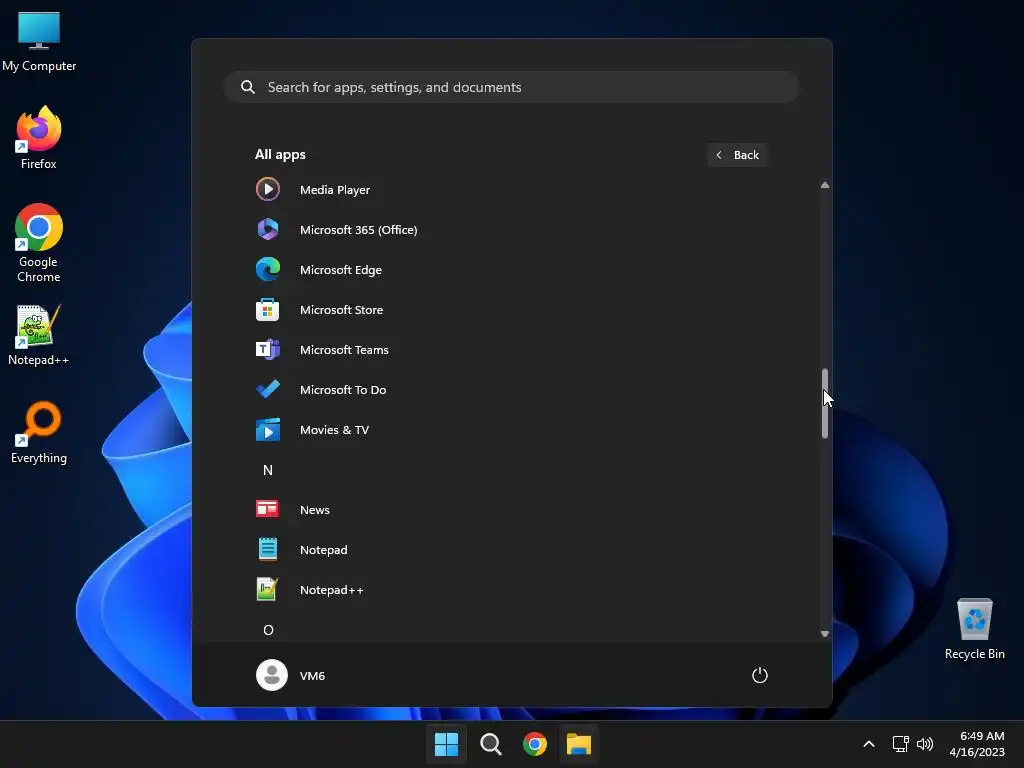1024x768 pixels.
Task: Open My Computer desktop icon
Action: (x=39, y=42)
